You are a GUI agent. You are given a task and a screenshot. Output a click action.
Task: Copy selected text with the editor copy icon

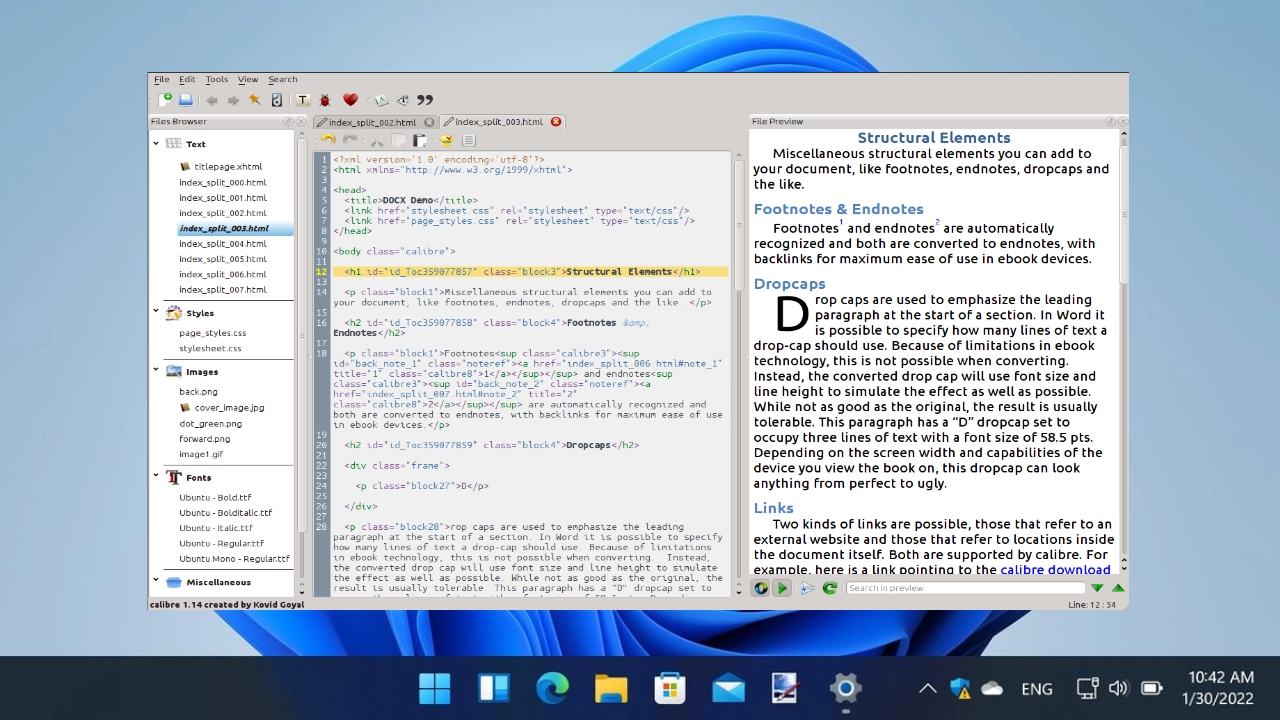(x=398, y=141)
